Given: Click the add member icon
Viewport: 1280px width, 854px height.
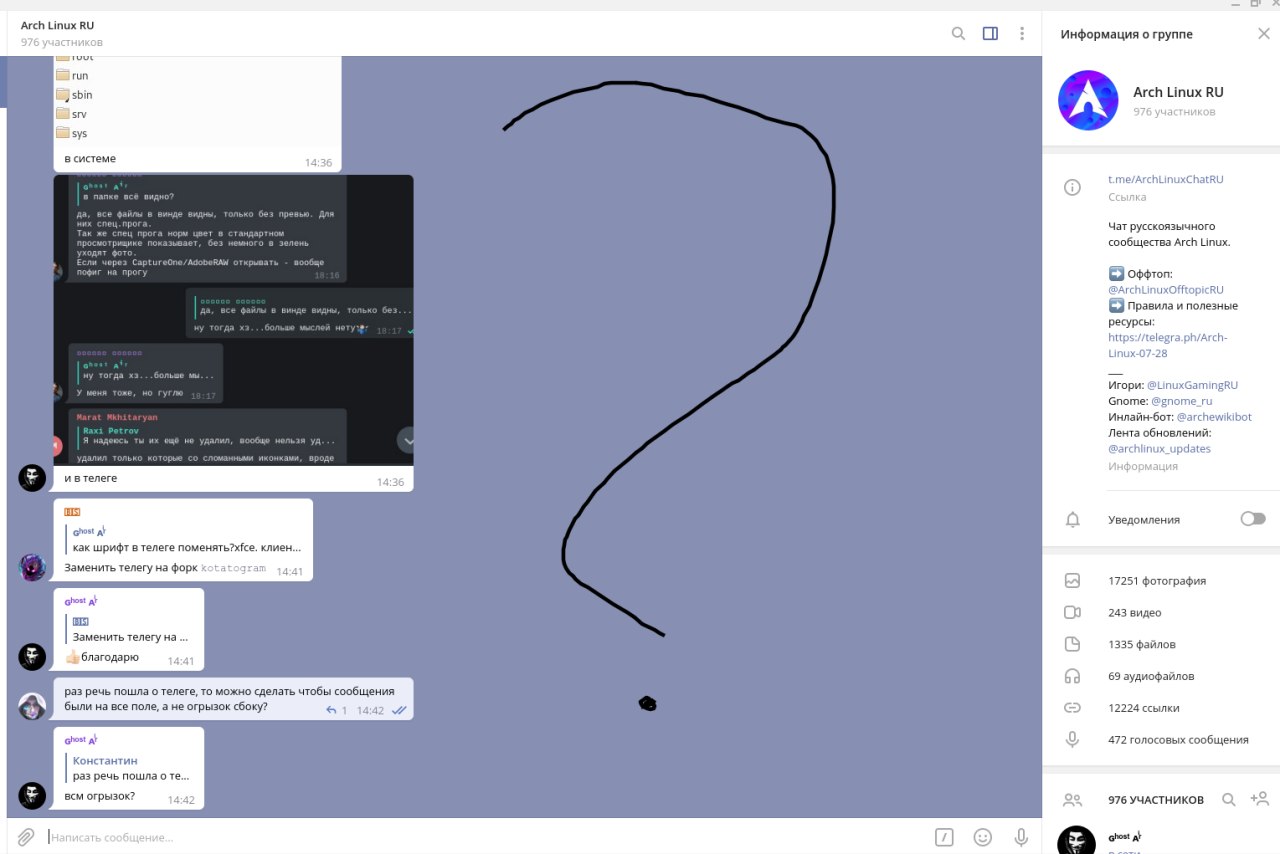Looking at the screenshot, I should click(1260, 798).
